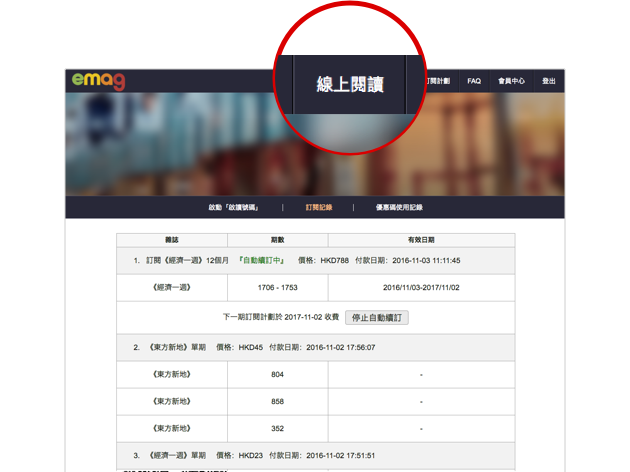Select the 《經濟一週》 magazine cell for issues 1706 - 1753

[172, 287]
